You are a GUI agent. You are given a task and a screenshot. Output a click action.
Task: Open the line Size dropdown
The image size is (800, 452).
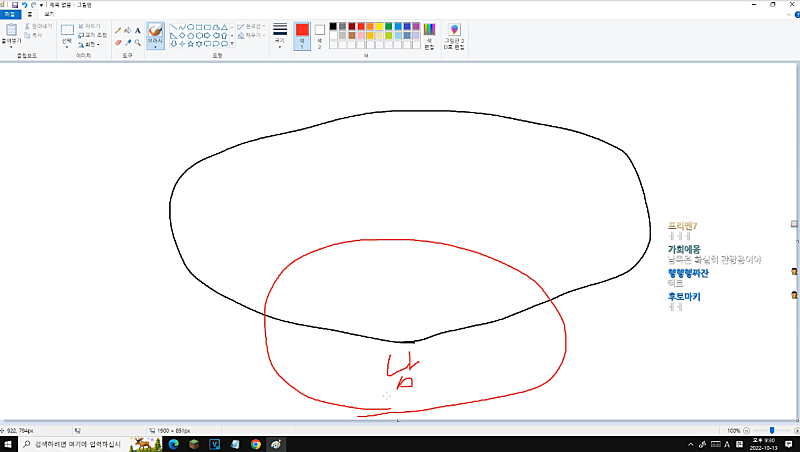pyautogui.click(x=280, y=36)
